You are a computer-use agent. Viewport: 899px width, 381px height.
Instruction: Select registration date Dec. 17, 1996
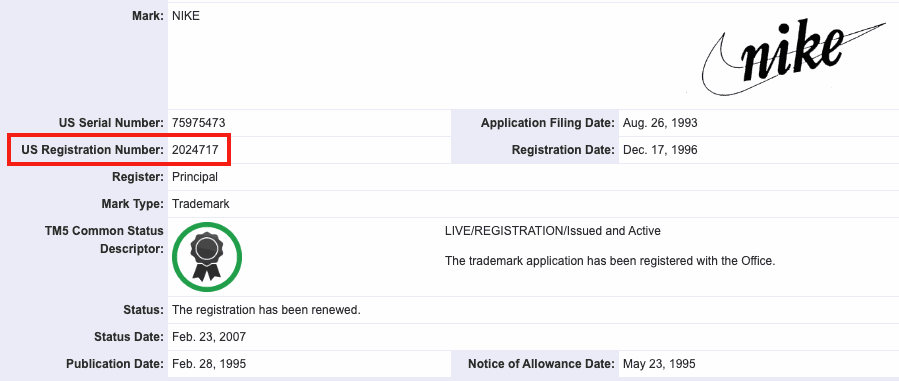coord(660,150)
